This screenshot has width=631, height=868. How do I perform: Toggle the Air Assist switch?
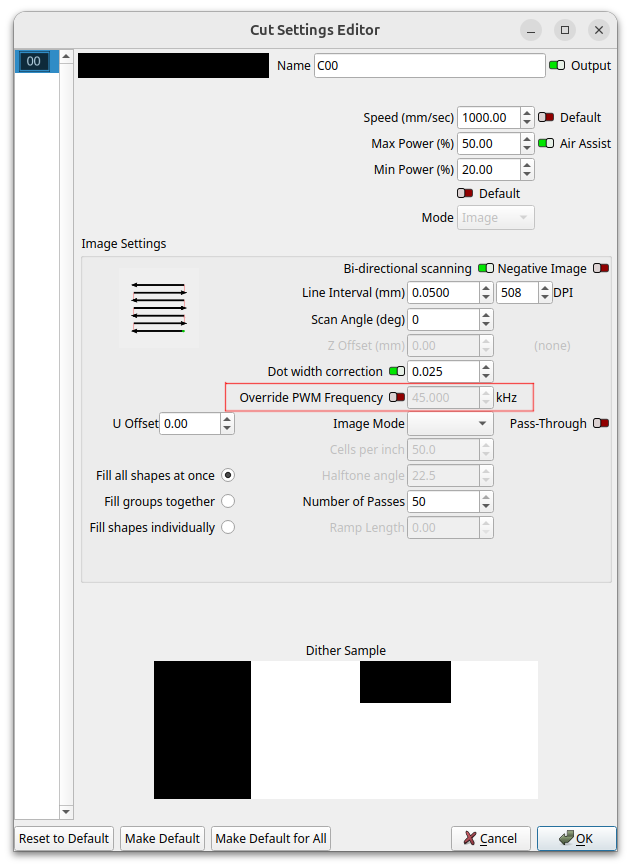546,143
